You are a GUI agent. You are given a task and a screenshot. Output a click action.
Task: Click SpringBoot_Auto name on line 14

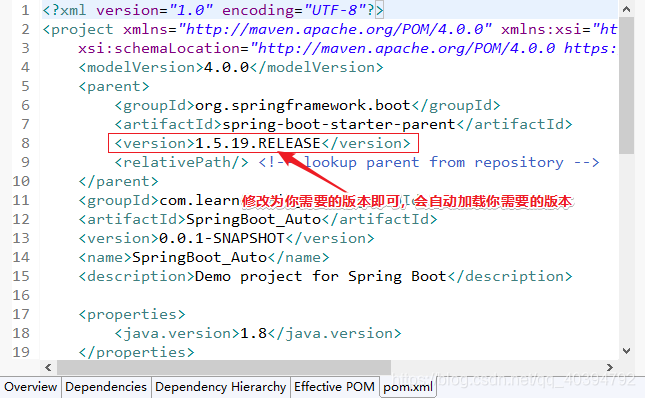click(x=200, y=257)
